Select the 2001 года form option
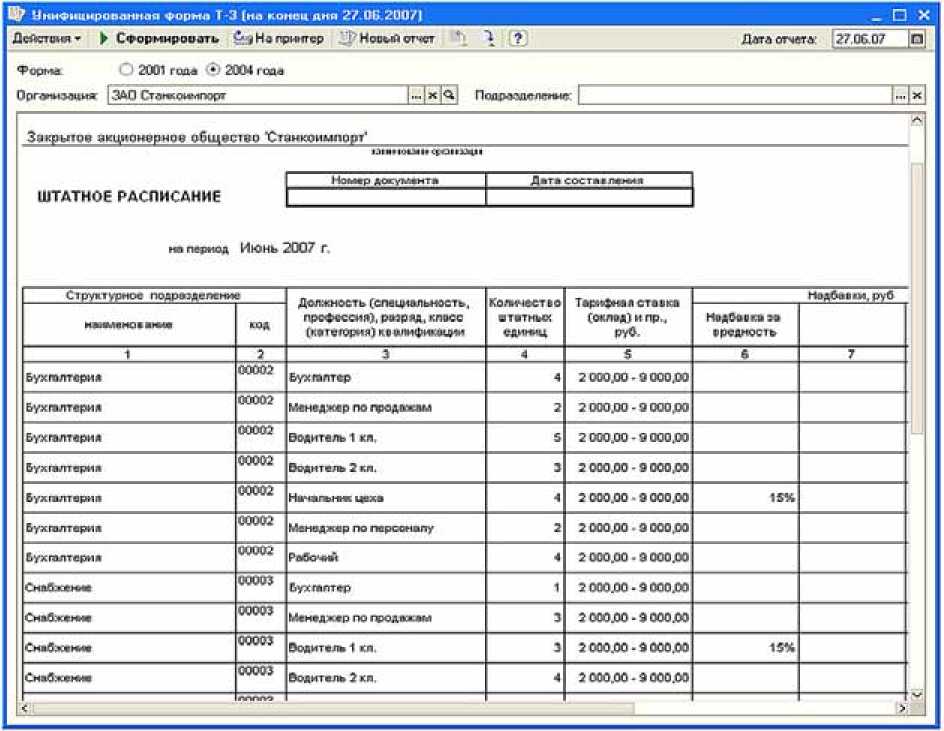The width and height of the screenshot is (944, 731). tap(126, 71)
